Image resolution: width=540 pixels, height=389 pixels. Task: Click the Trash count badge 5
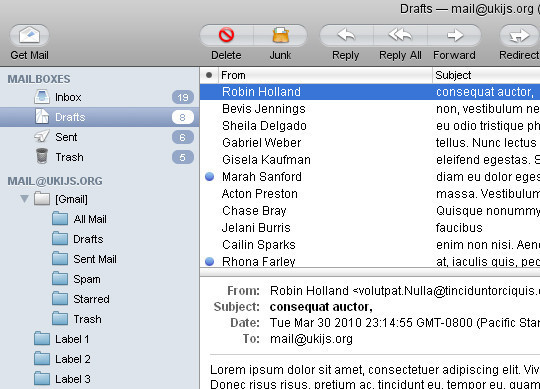183,157
